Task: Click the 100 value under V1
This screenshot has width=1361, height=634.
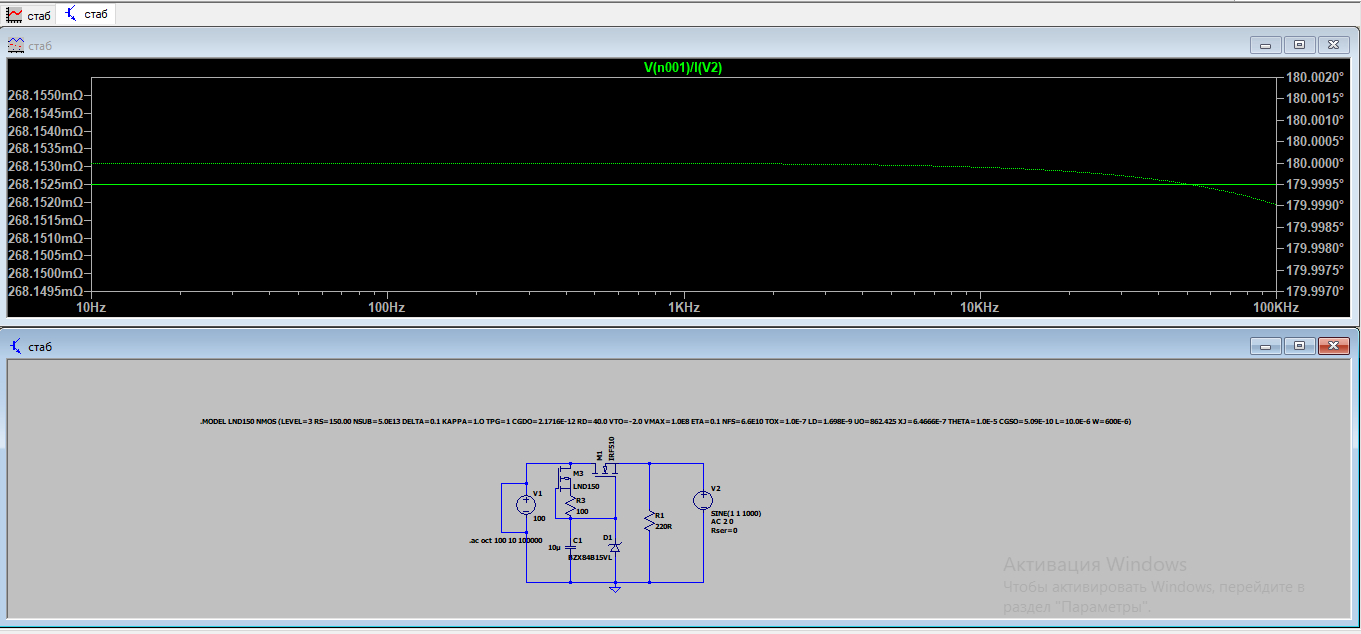Action: coord(539,519)
